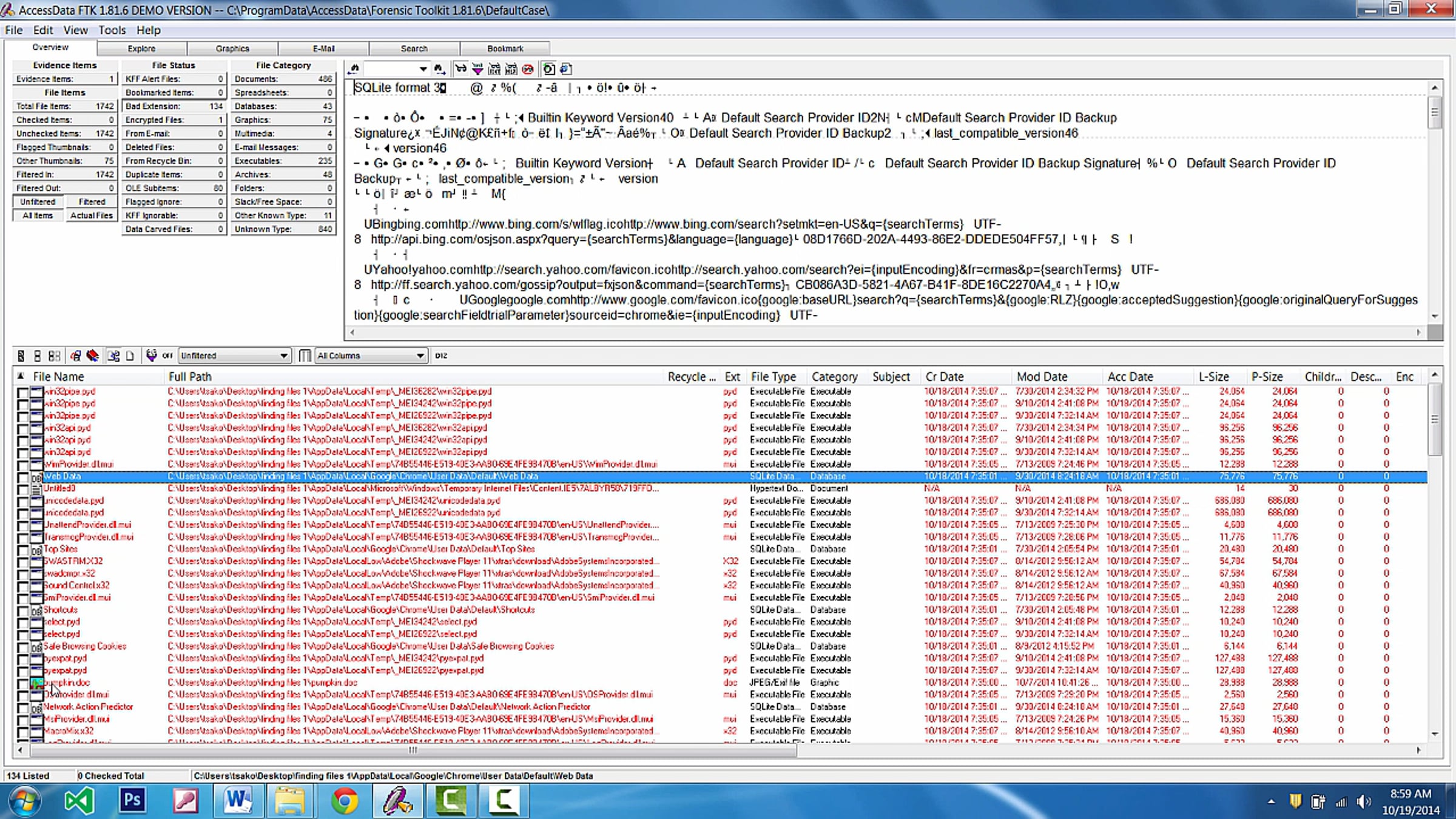Select the eyeglasses view icon in viewer toolbar

click(461, 69)
